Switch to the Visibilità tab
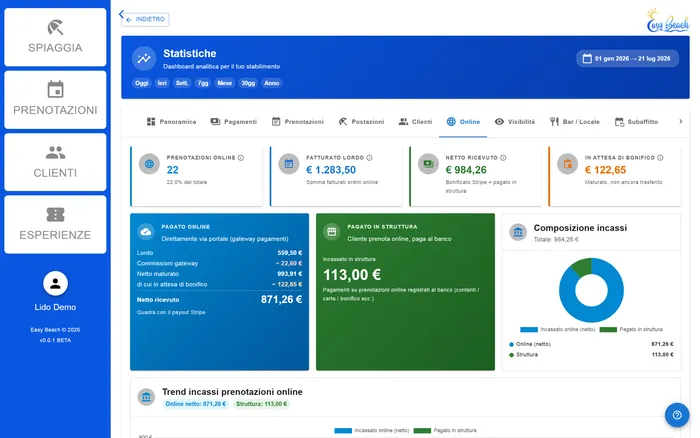 tap(515, 122)
